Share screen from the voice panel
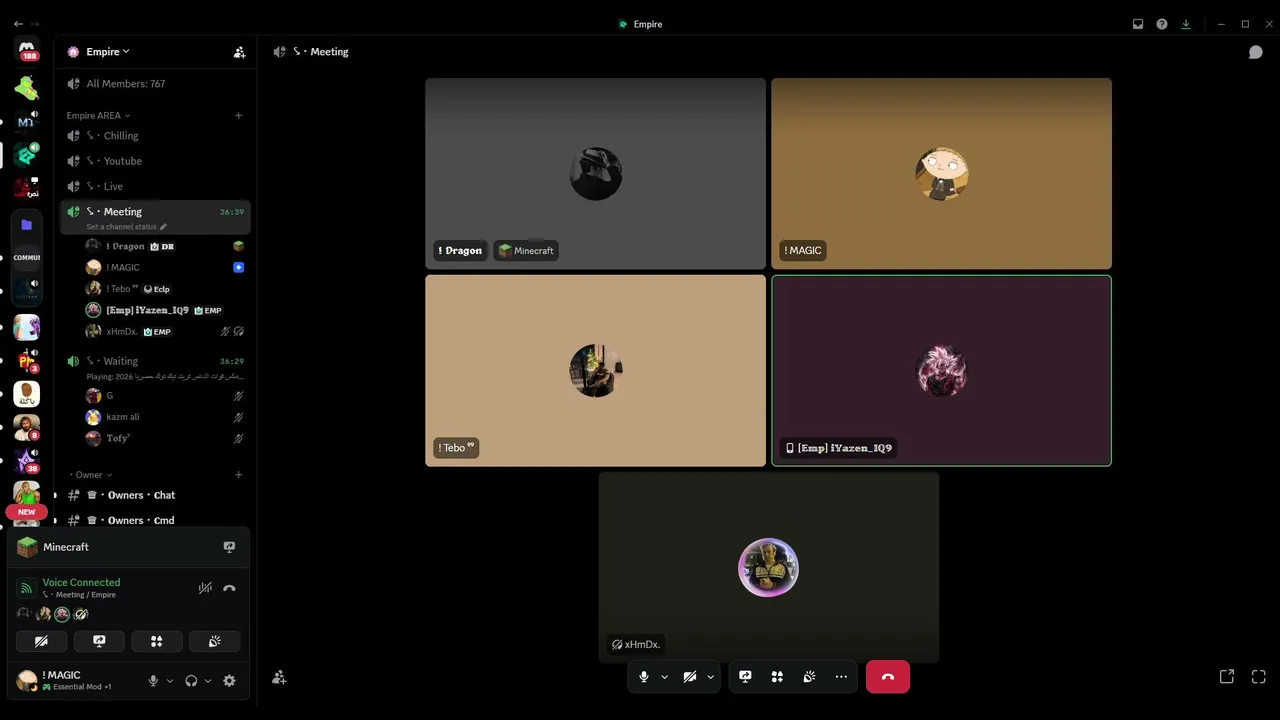The height and width of the screenshot is (720, 1280). (x=99, y=641)
